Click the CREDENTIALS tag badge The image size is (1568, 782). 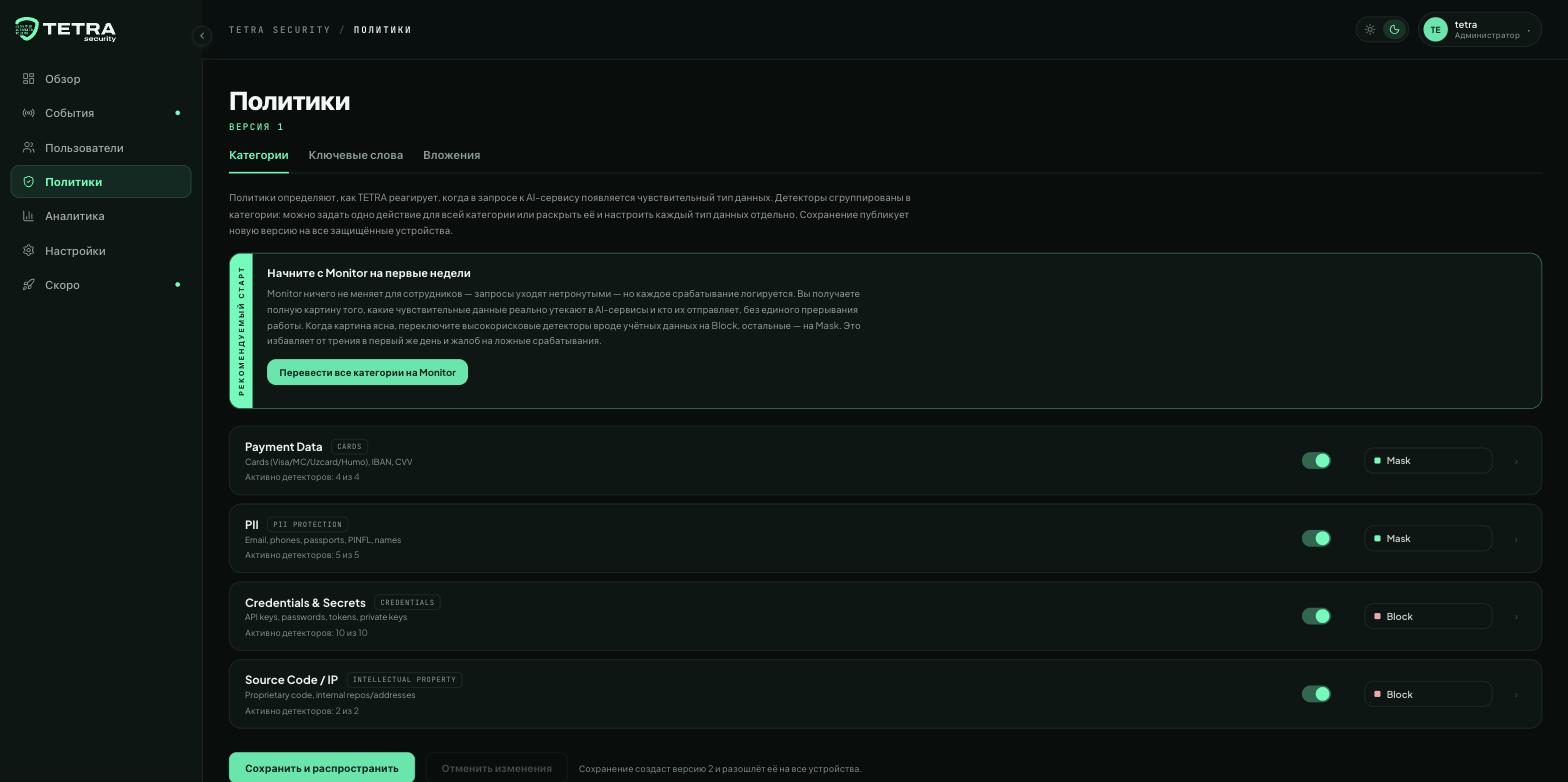(x=407, y=603)
